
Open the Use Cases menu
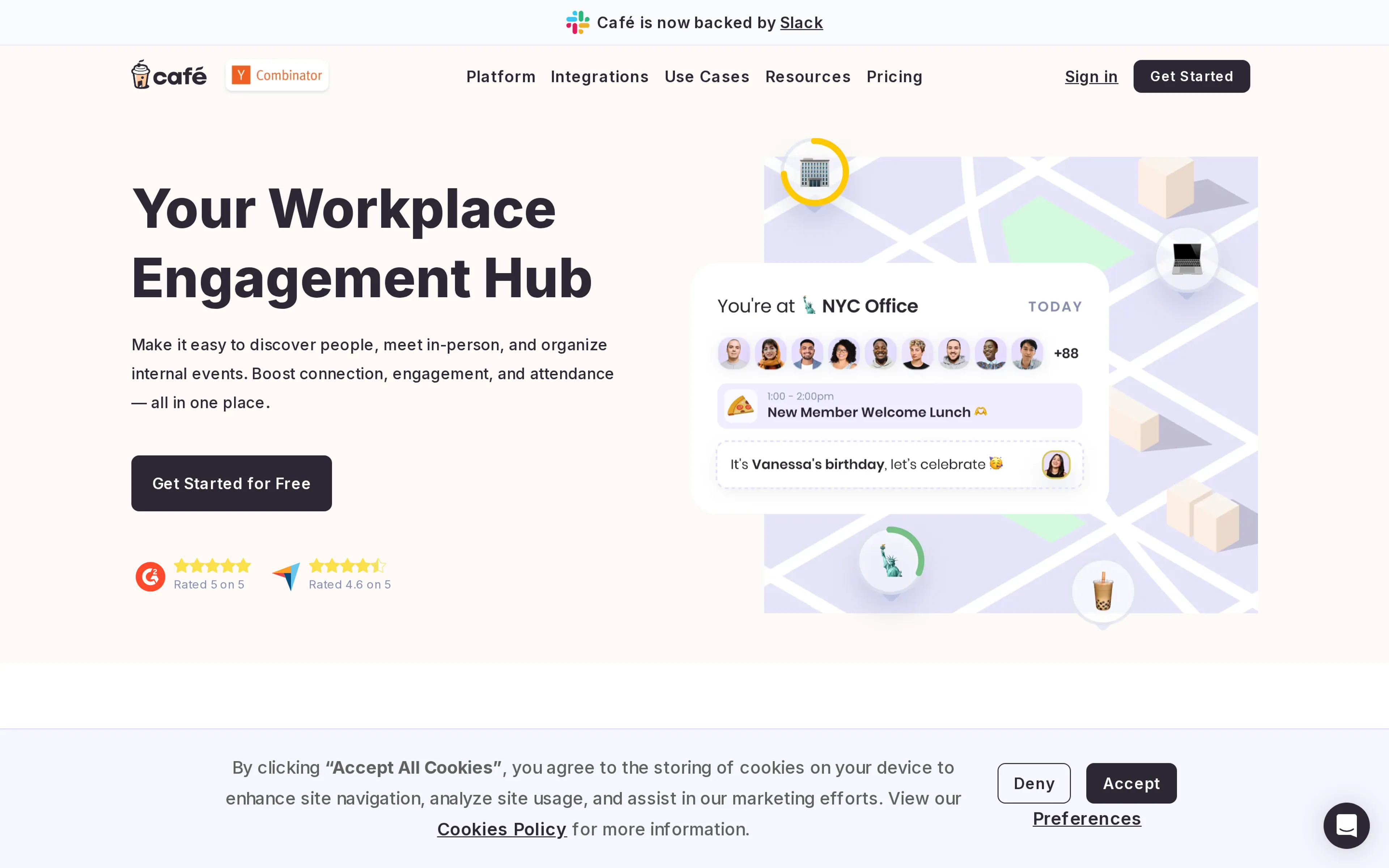pos(706,76)
